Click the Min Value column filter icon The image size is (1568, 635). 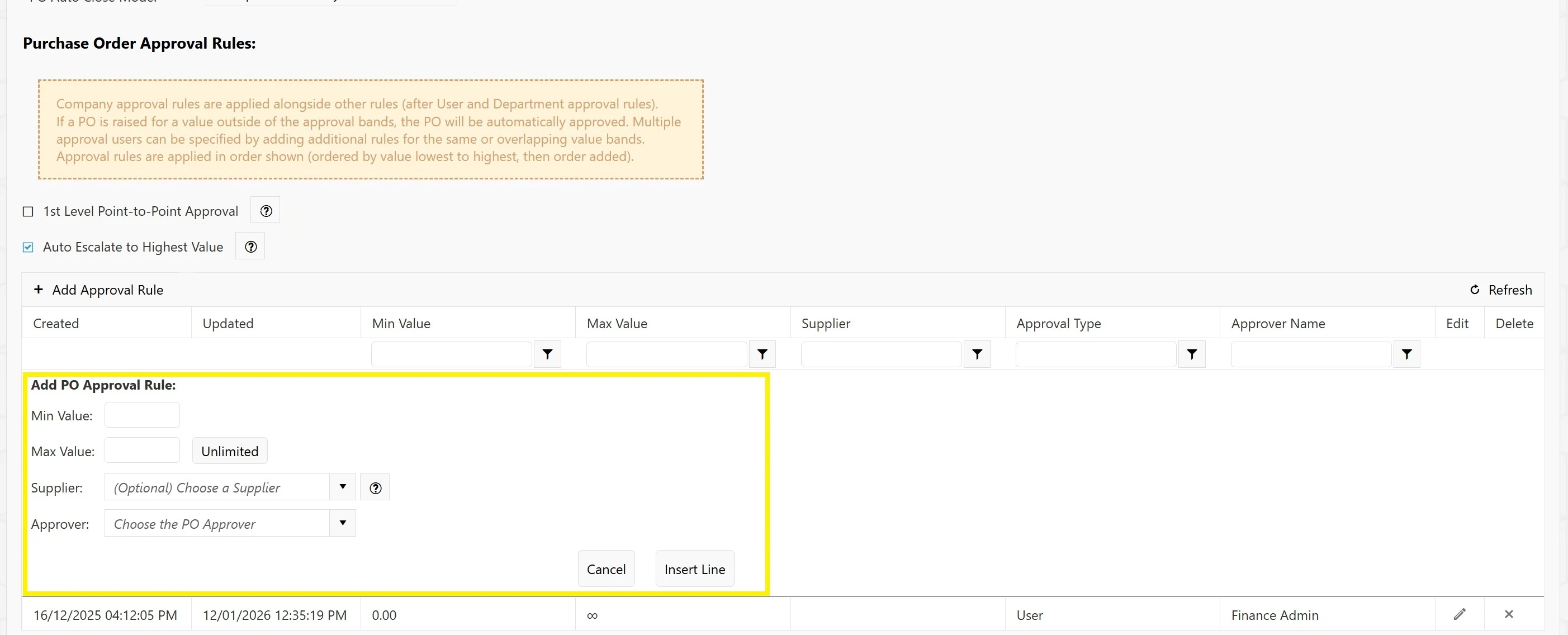[x=547, y=354]
